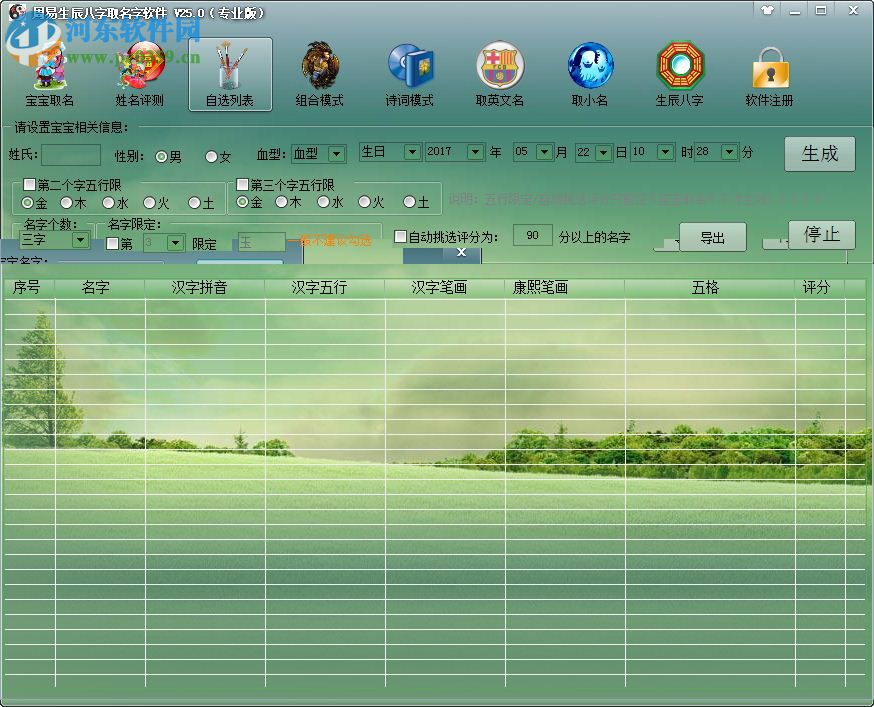Choose 土 for second character element

click(194, 202)
